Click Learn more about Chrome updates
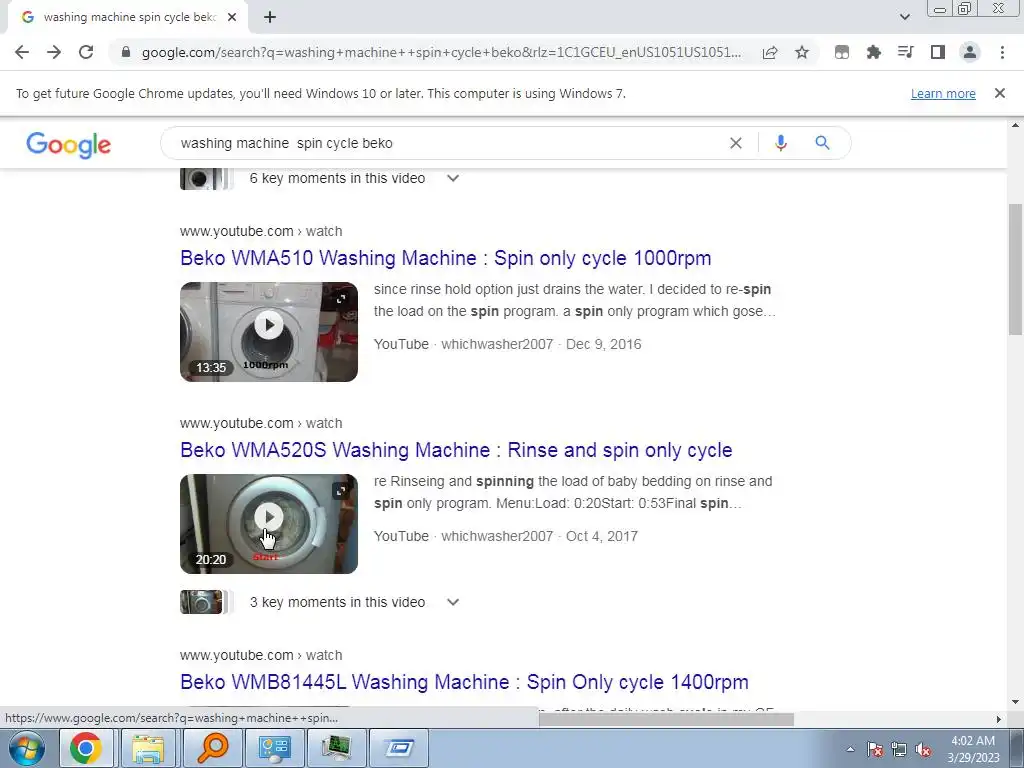 coord(943,93)
